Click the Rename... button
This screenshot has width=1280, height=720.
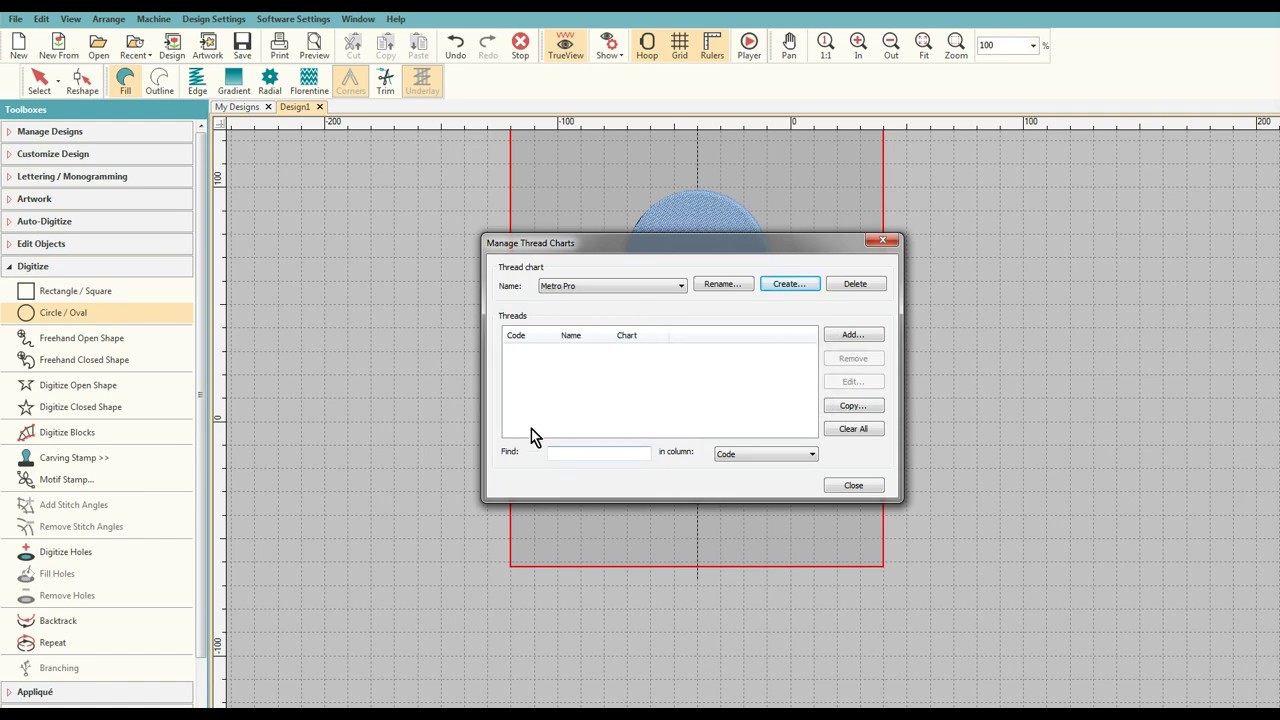pos(723,284)
